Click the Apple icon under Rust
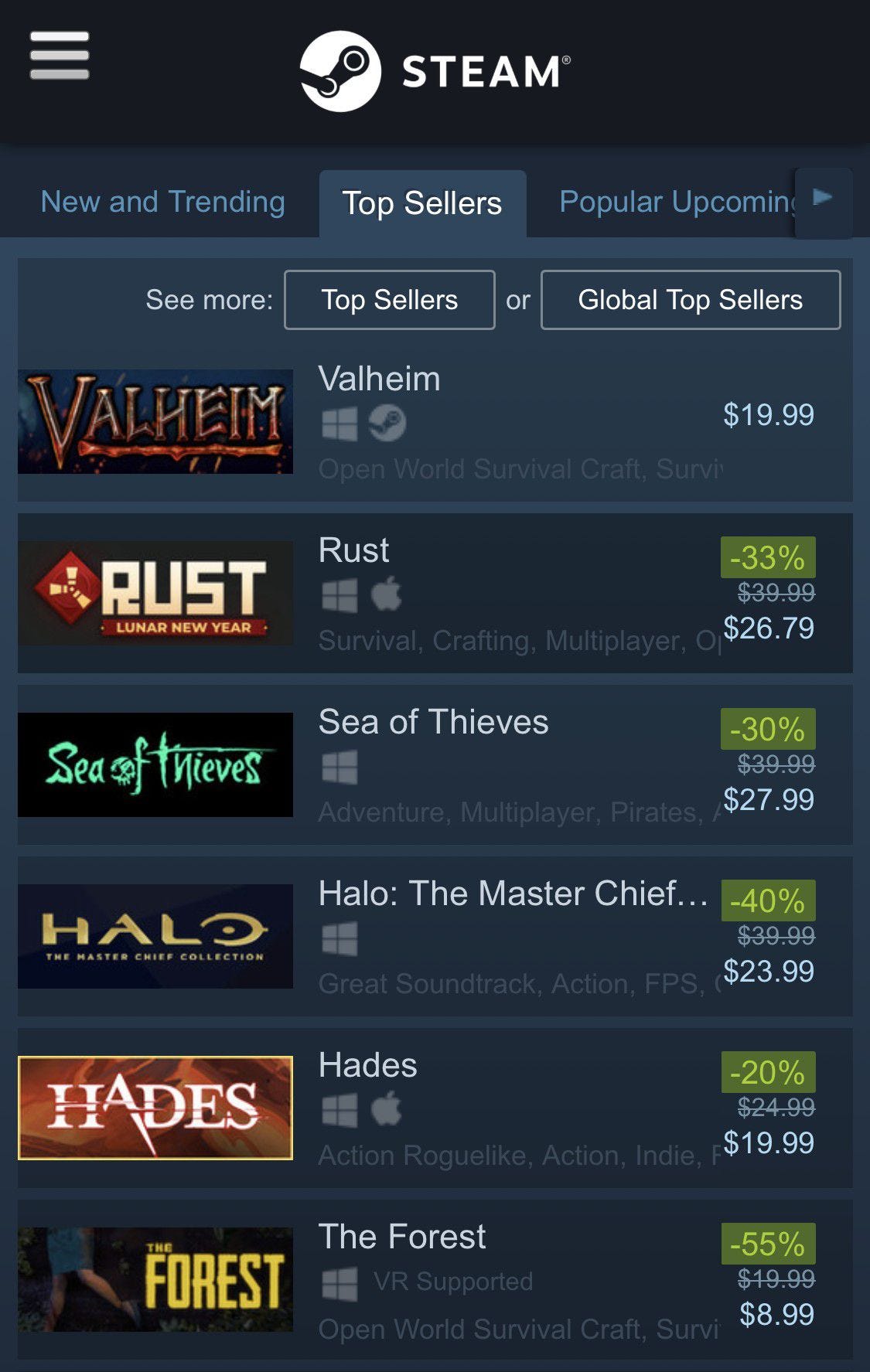The height and width of the screenshot is (1372, 870). [387, 595]
